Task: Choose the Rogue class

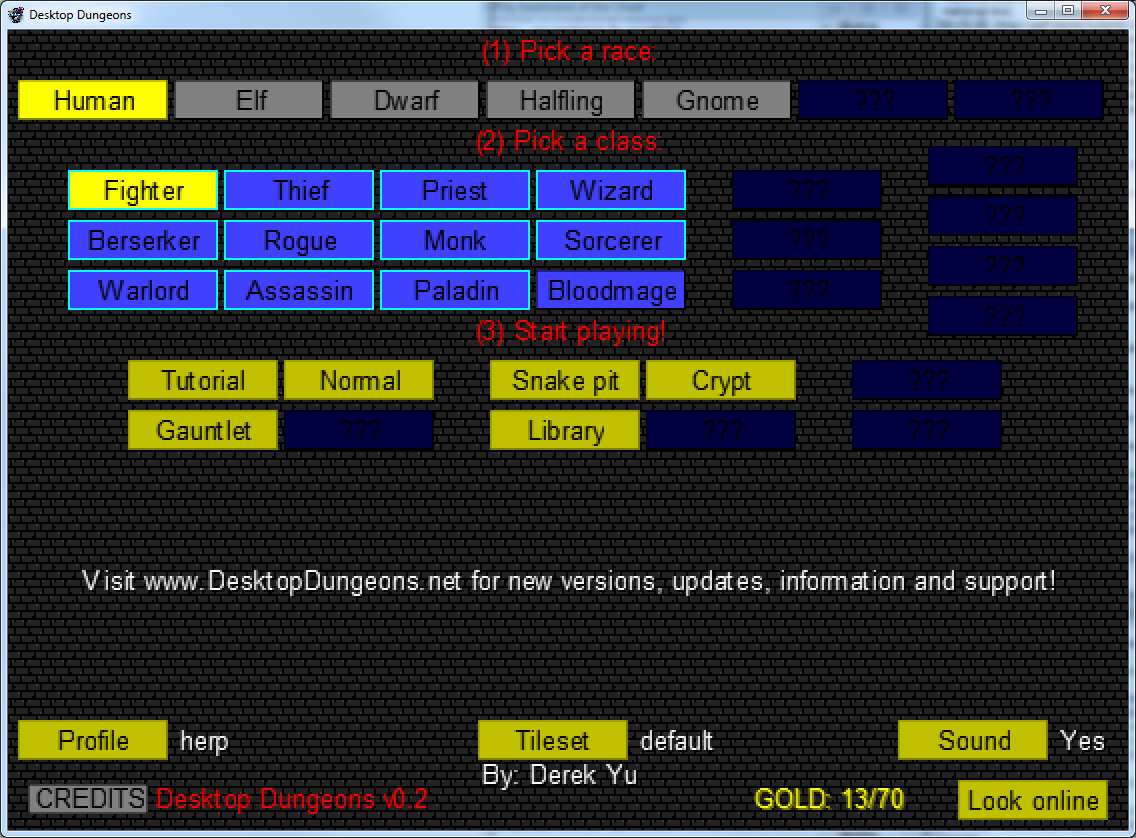Action: pos(299,240)
